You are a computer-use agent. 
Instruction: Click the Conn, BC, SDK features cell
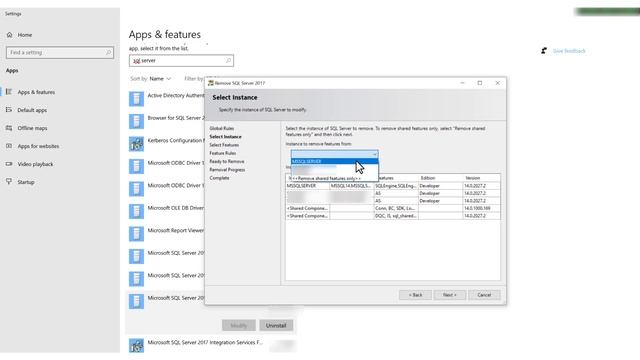coord(396,208)
